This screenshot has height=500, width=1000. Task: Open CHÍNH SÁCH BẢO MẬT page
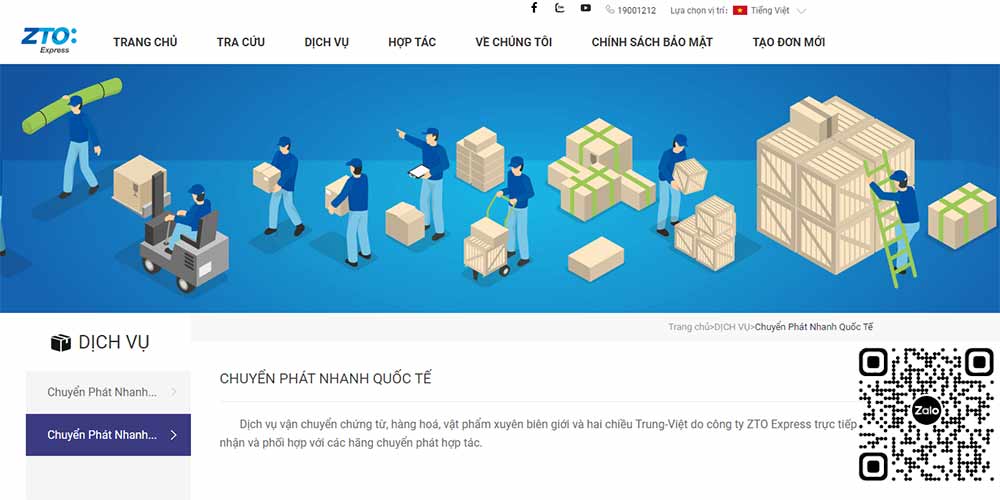pyautogui.click(x=652, y=42)
